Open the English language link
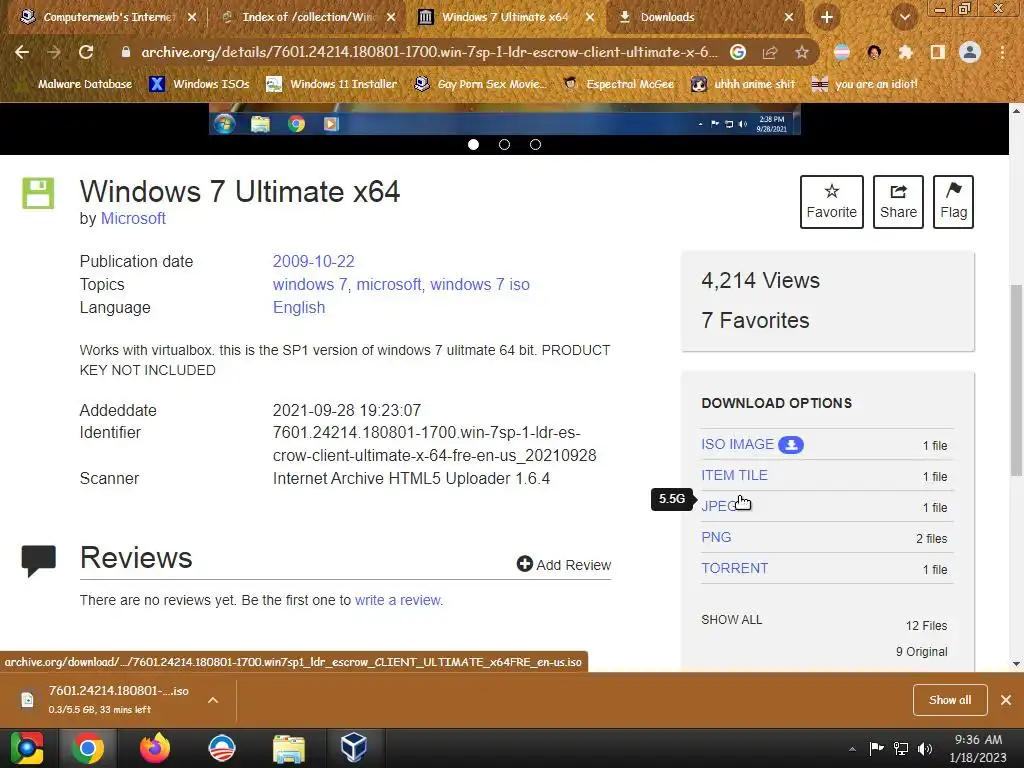Viewport: 1024px width, 768px height. 299,308
